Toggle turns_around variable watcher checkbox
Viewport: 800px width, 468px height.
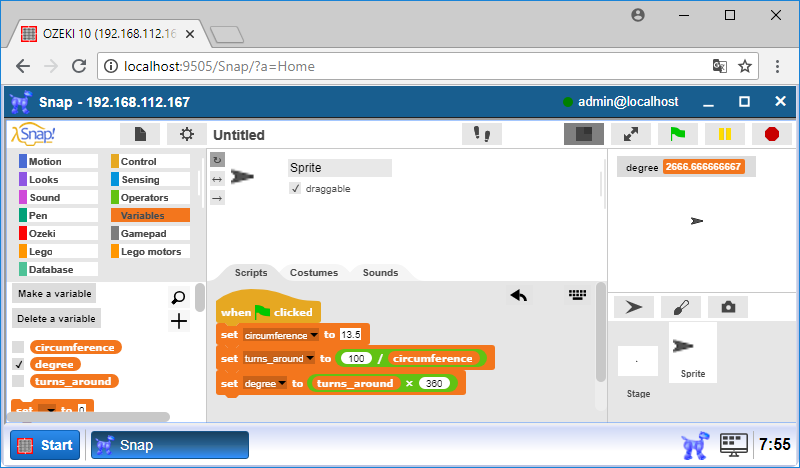tap(18, 381)
